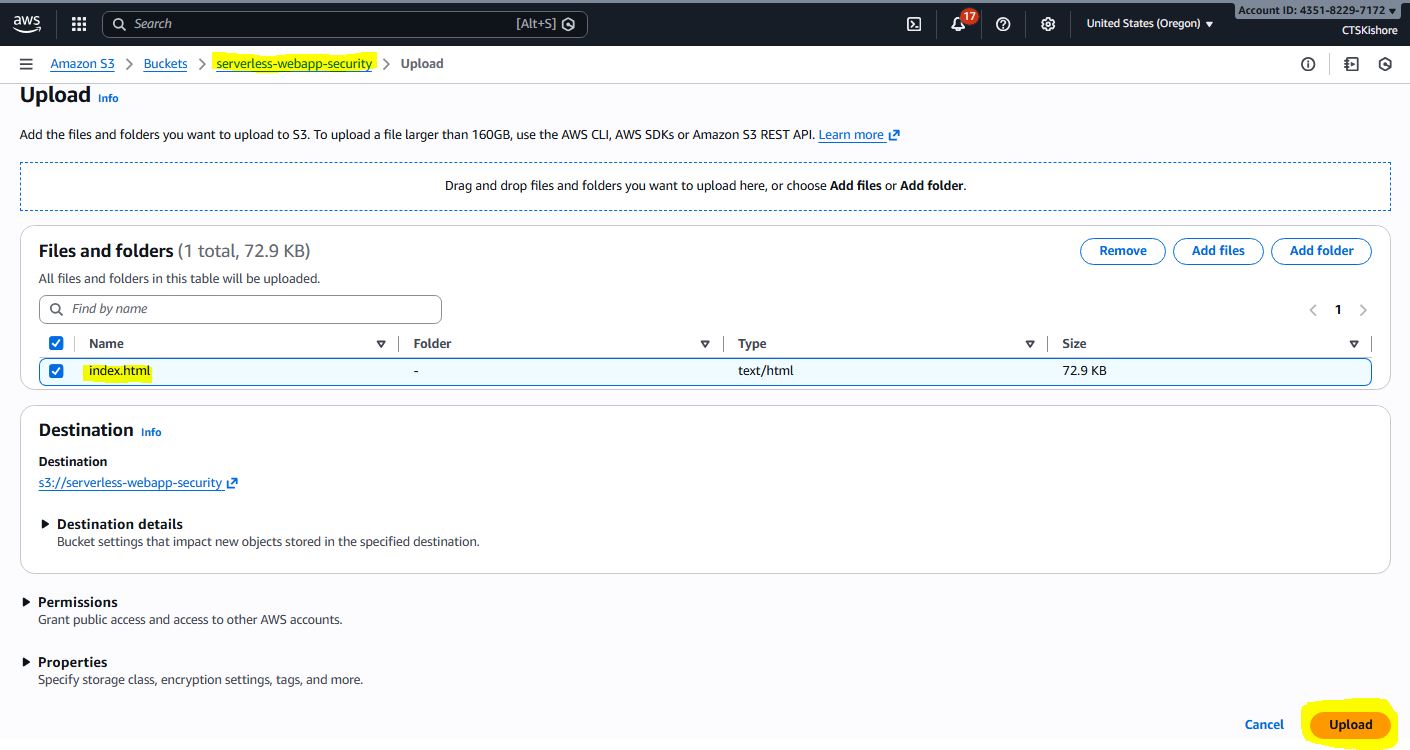1410x750 pixels.
Task: Toggle the select-all checkbox in header
Action: pyautogui.click(x=56, y=343)
